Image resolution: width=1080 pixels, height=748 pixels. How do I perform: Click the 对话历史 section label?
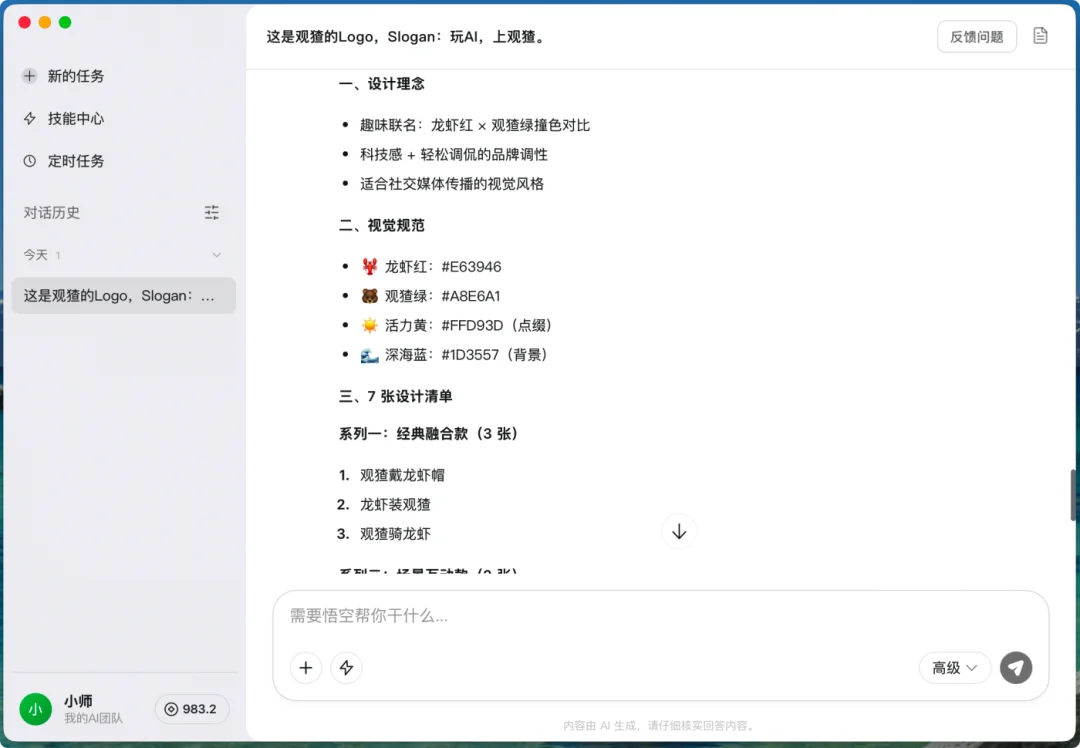tap(49, 212)
